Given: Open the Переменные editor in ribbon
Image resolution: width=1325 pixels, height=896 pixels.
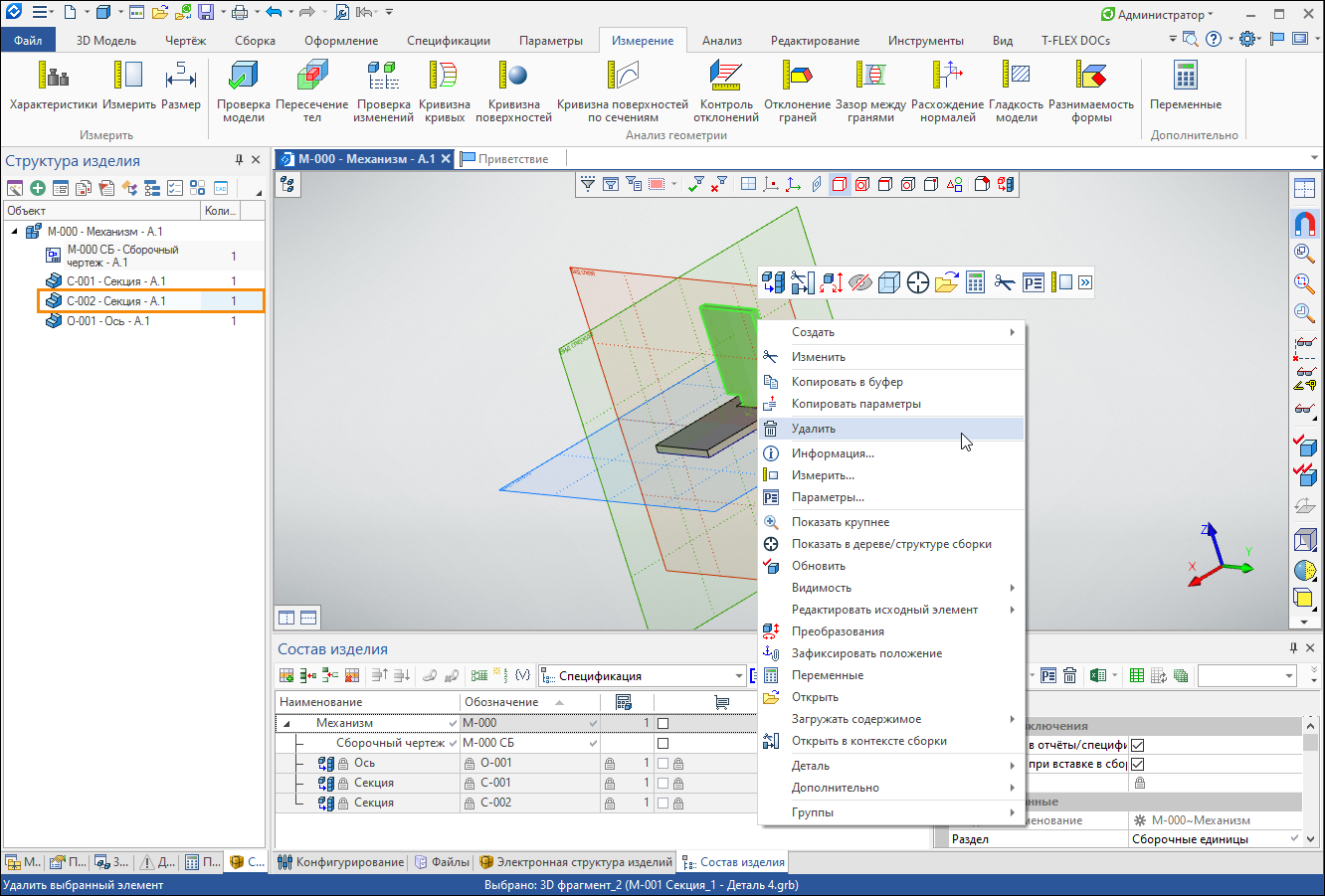Looking at the screenshot, I should click(x=1186, y=86).
